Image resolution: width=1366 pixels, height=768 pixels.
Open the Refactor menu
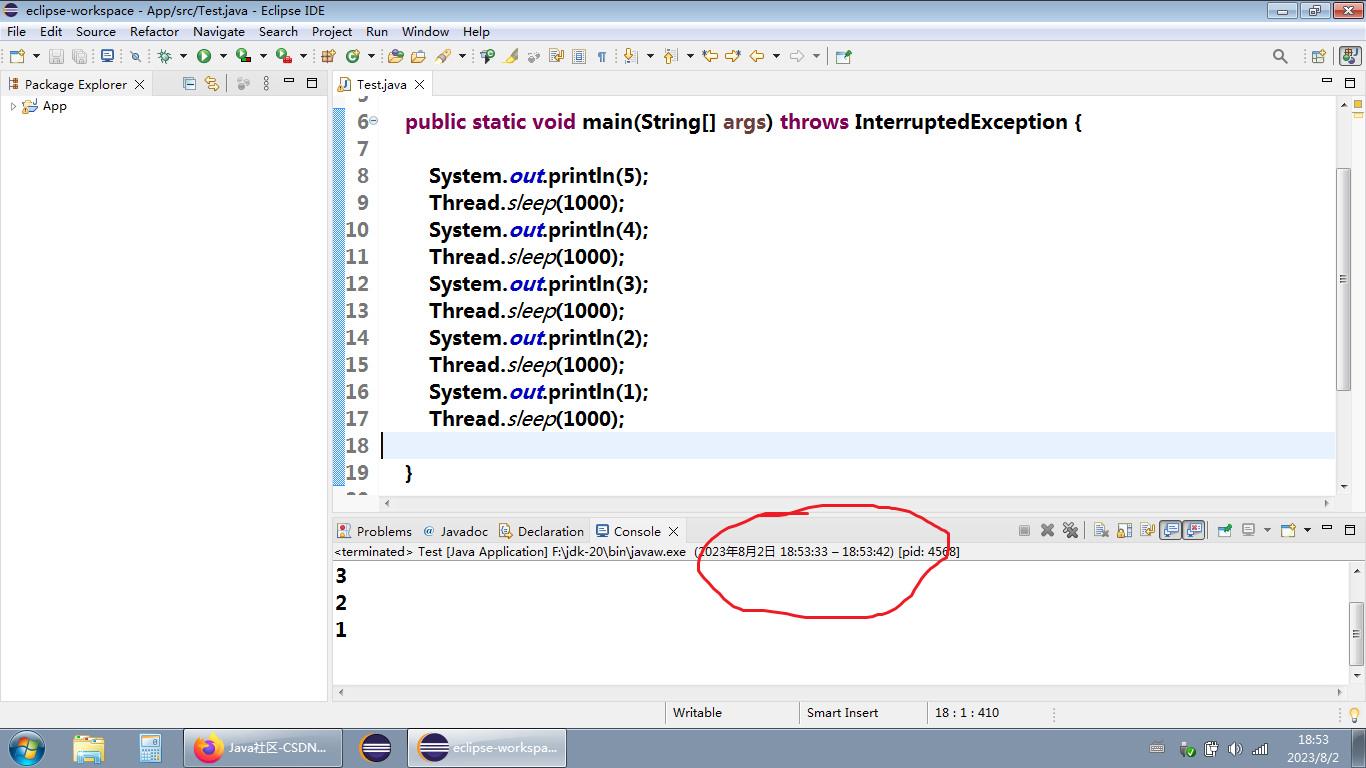point(154,32)
